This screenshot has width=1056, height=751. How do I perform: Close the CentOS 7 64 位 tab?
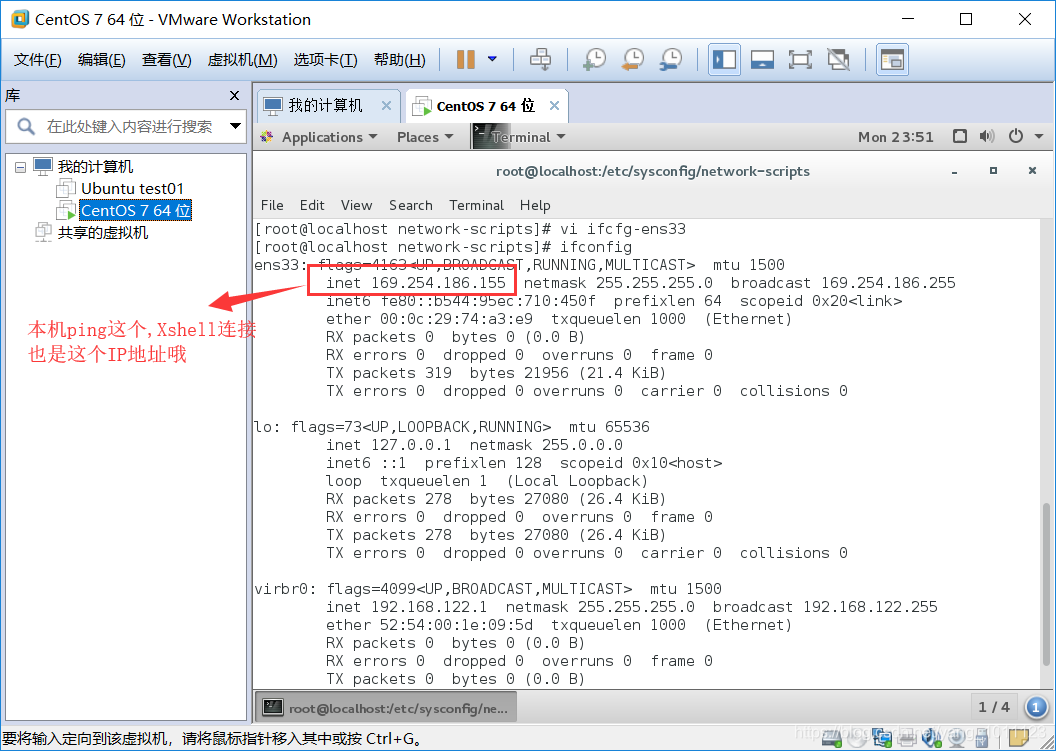click(554, 106)
